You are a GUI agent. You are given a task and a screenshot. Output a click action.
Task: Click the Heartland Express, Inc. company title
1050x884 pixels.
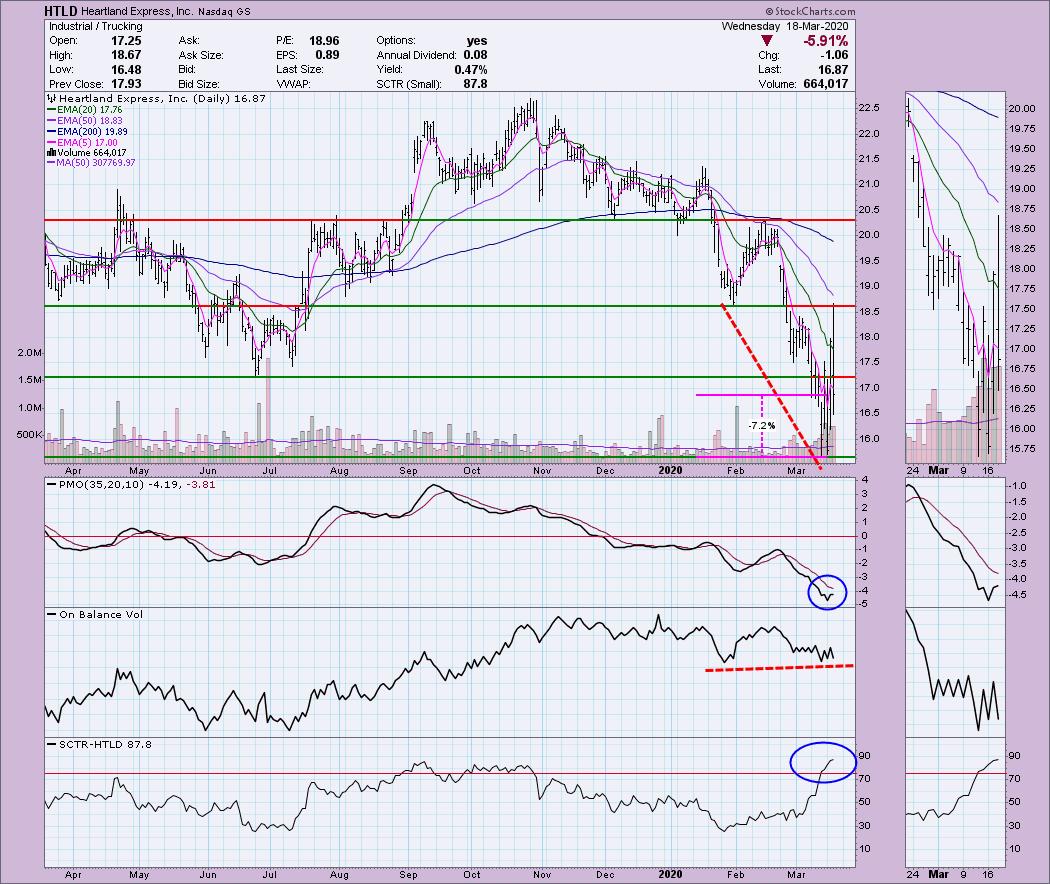(x=138, y=11)
